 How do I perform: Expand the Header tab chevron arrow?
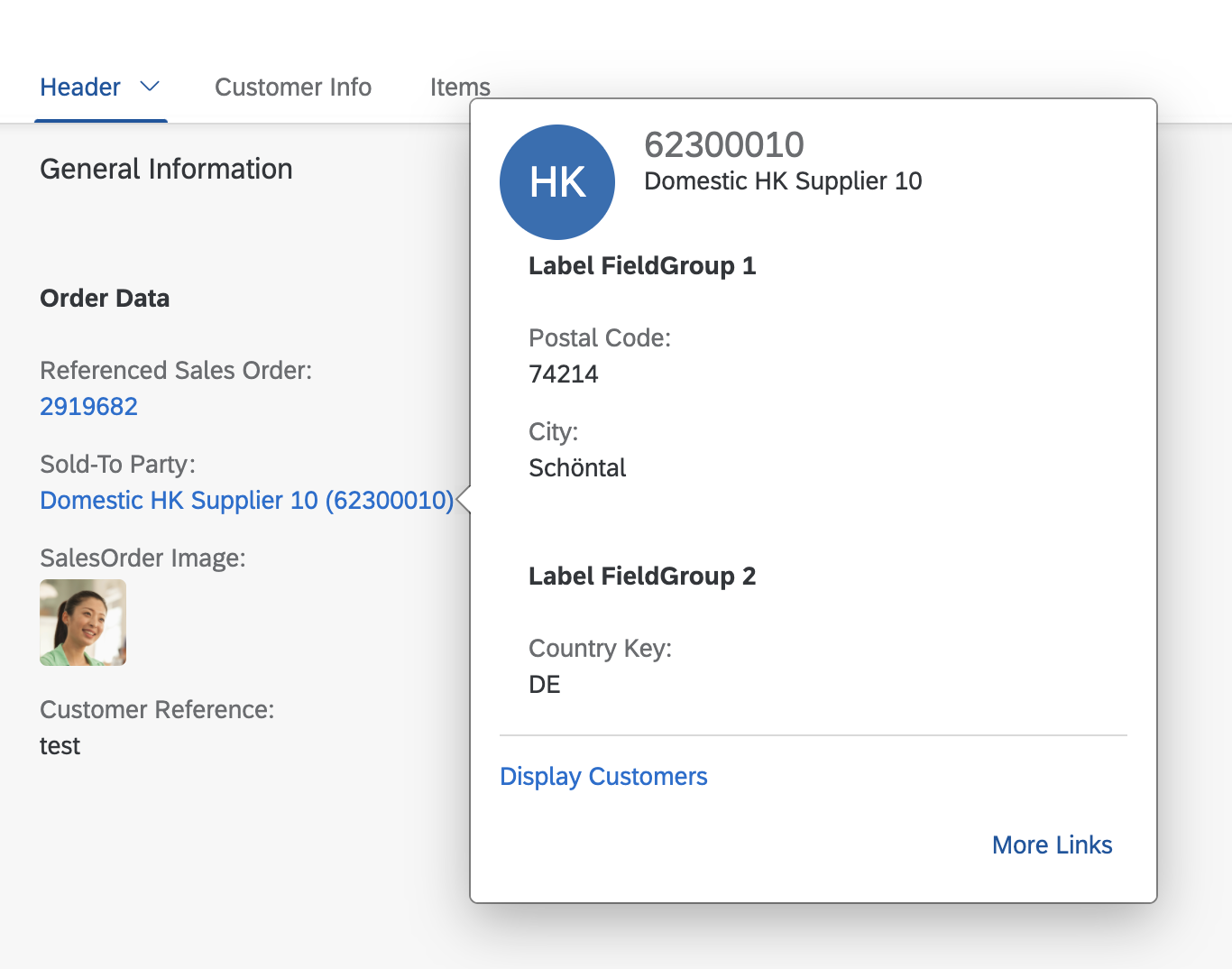coord(150,87)
